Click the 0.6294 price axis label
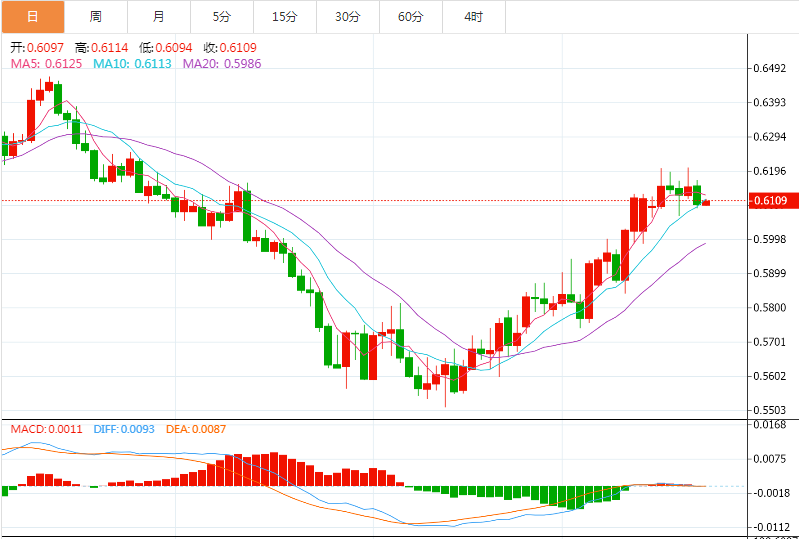The image size is (799, 539). [x=769, y=137]
